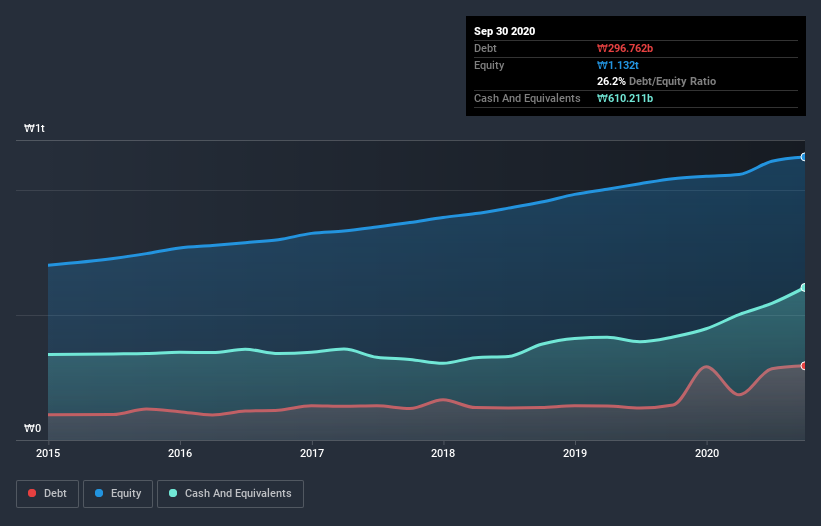Click the Debt line endpoint marker
The height and width of the screenshot is (526, 821).
pyautogui.click(x=804, y=366)
